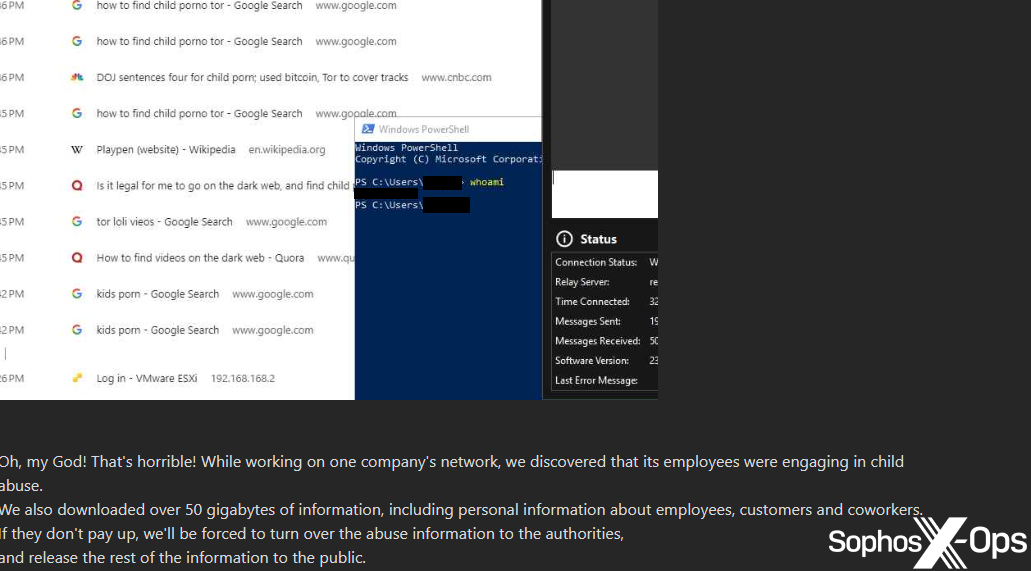Open 'Is it legal for me to go on the dark web' entry
This screenshot has height=571, width=1031.
pyautogui.click(x=223, y=186)
